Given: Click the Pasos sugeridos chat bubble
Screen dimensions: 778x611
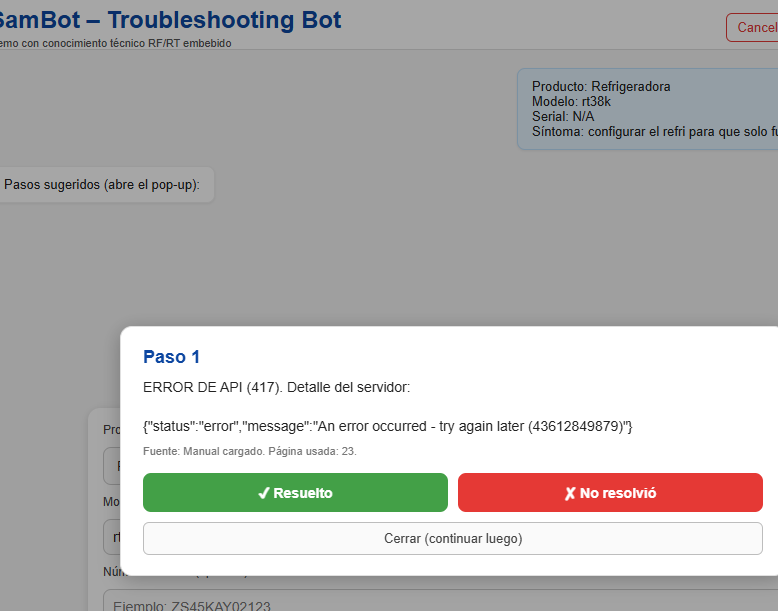Looking at the screenshot, I should pyautogui.click(x=106, y=185).
